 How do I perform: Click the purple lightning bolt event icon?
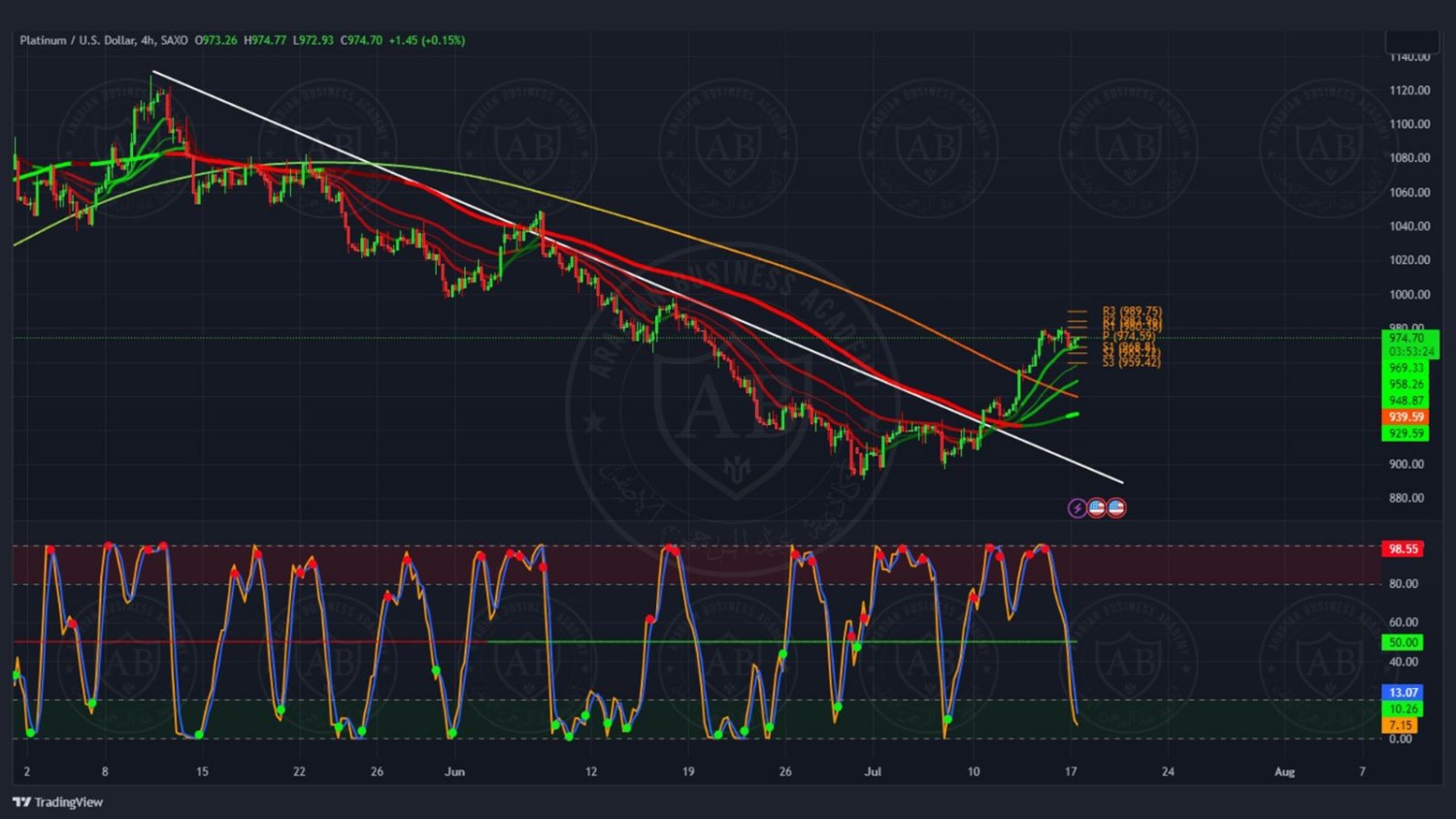click(1076, 508)
